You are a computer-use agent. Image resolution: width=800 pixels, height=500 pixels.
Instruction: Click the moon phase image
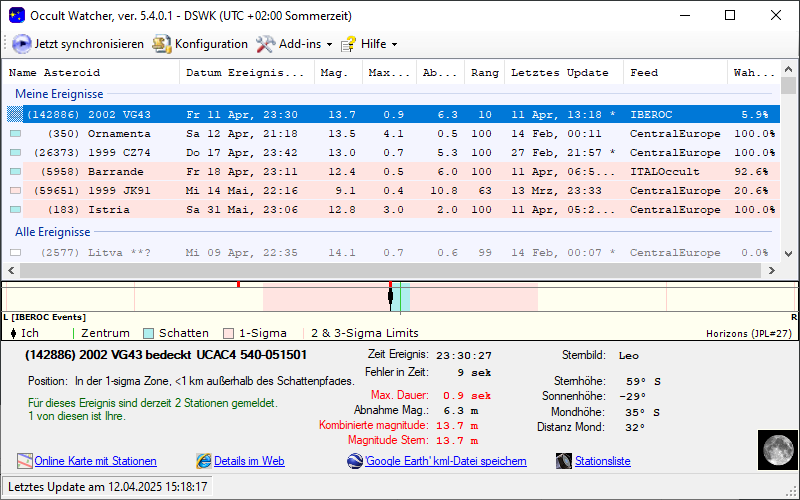tap(776, 449)
